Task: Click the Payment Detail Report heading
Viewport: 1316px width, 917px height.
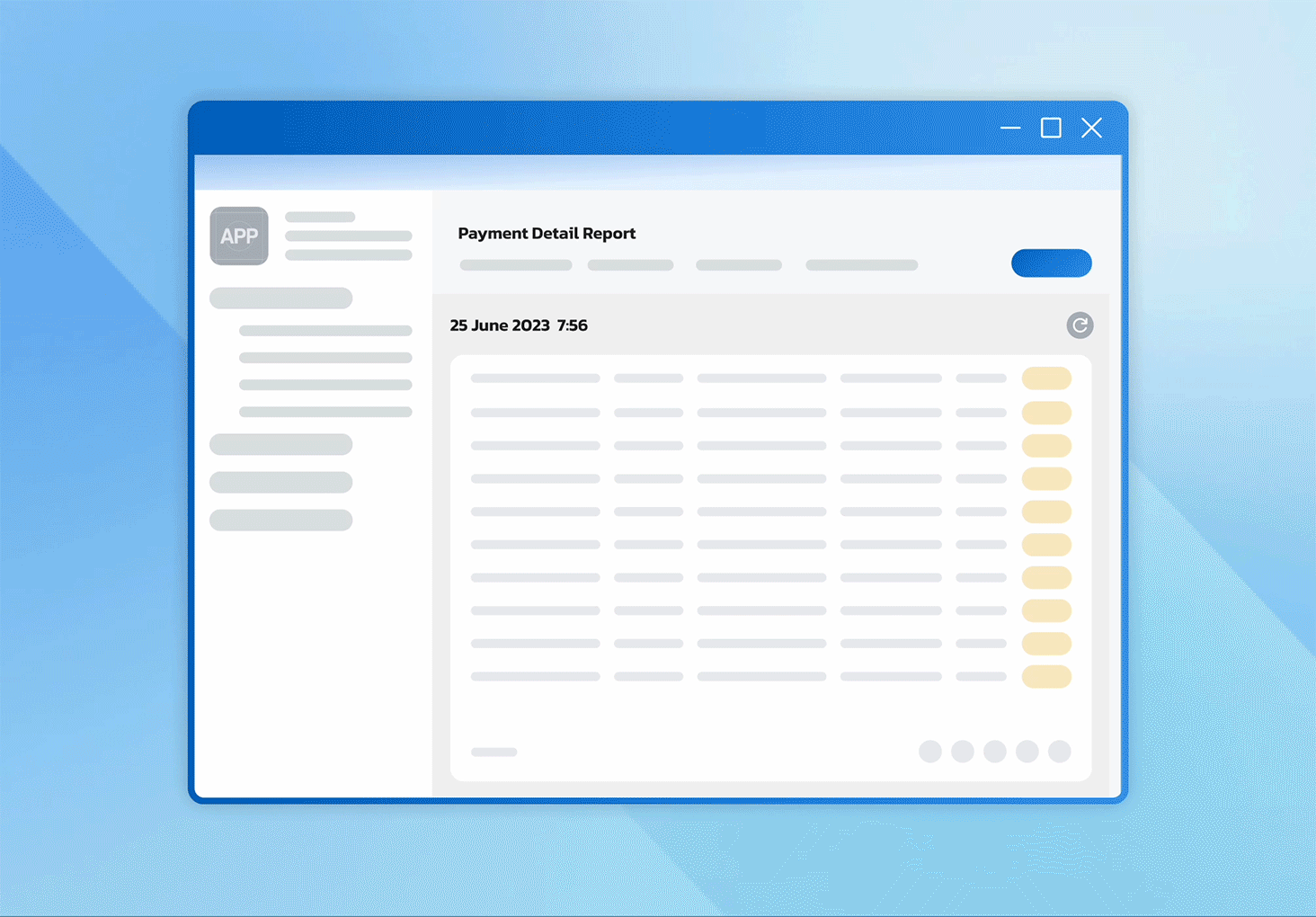Action: (x=547, y=234)
